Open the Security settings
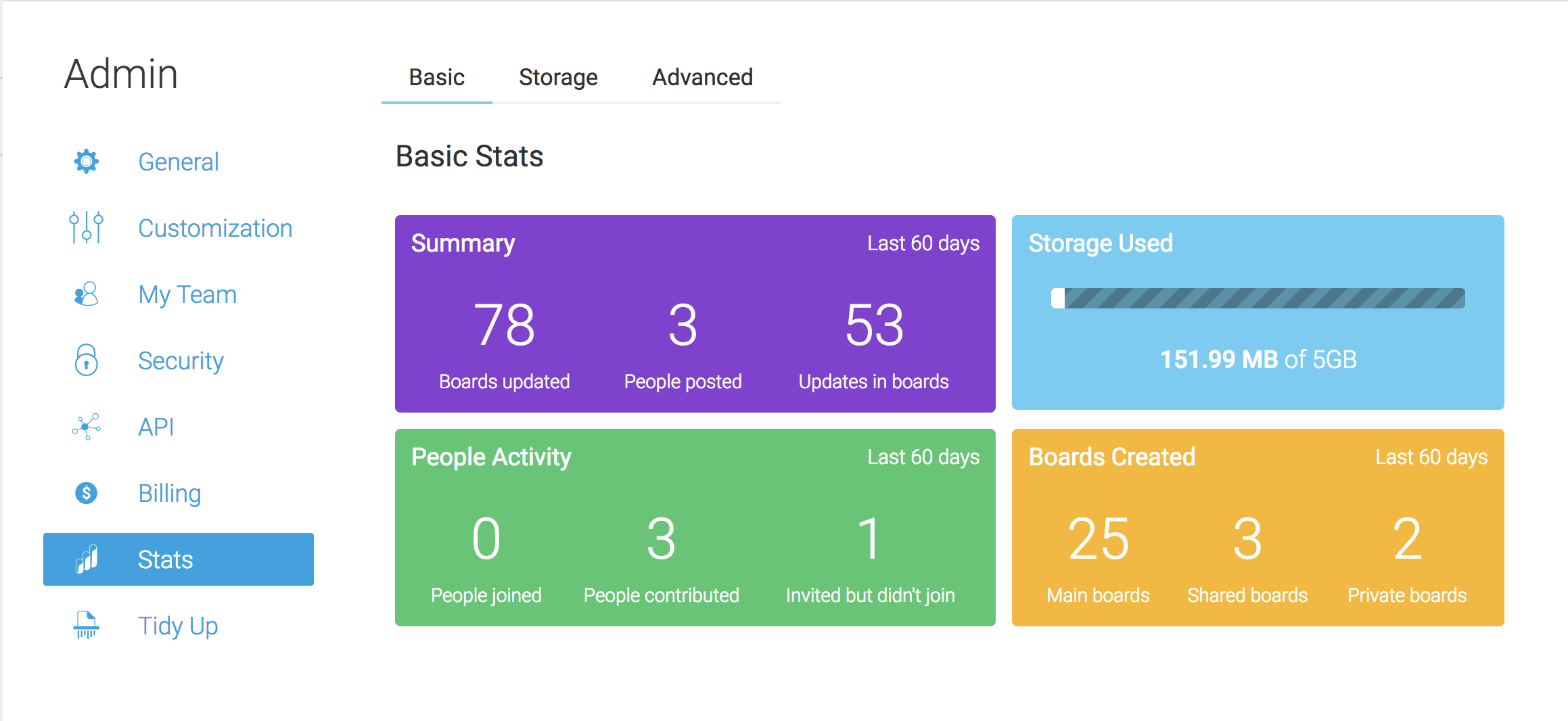The height and width of the screenshot is (721, 1568). click(181, 361)
